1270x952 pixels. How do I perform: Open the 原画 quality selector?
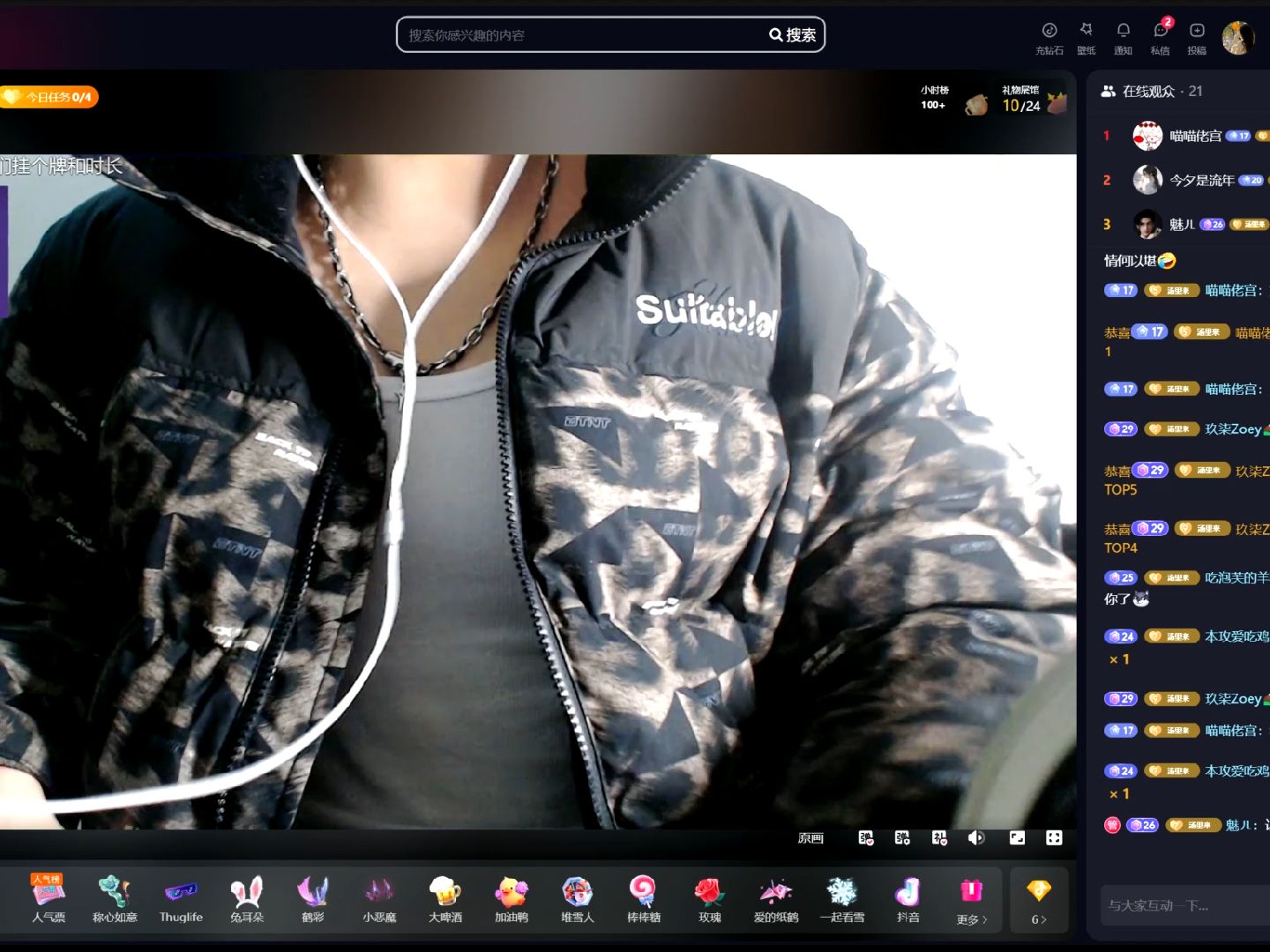(x=811, y=838)
